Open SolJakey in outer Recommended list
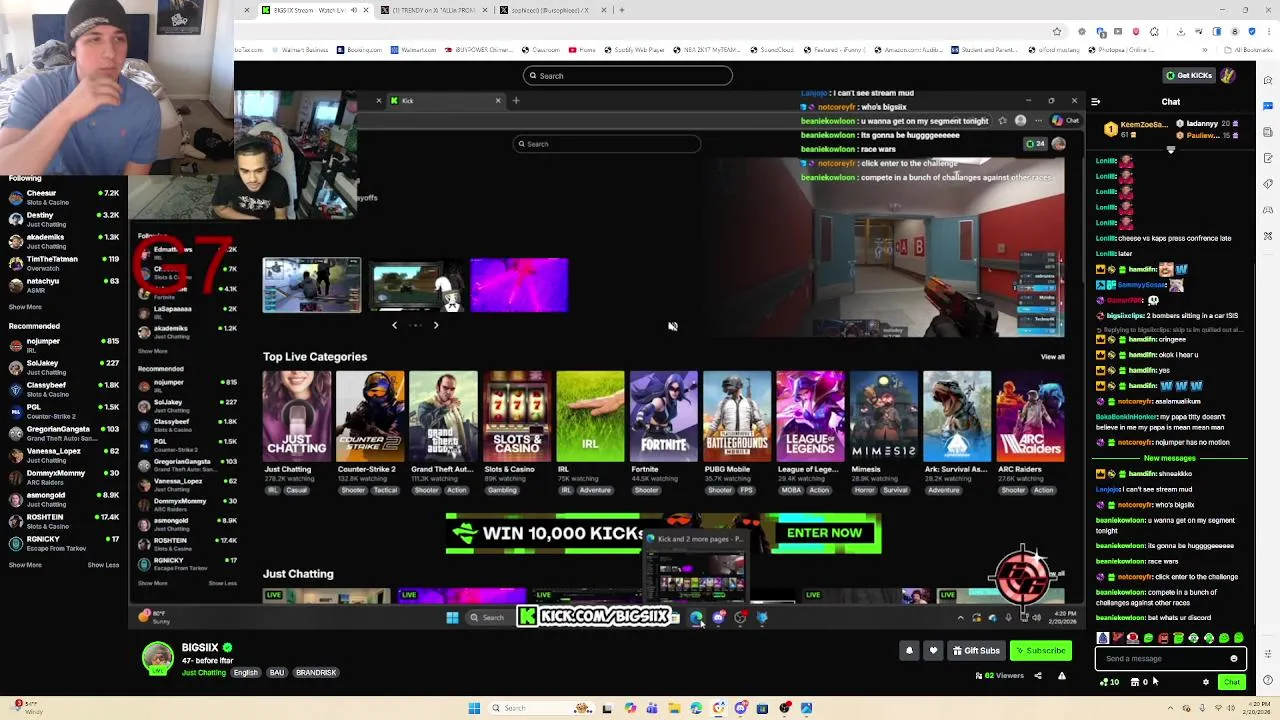The width and height of the screenshot is (1280, 720). 63,367
